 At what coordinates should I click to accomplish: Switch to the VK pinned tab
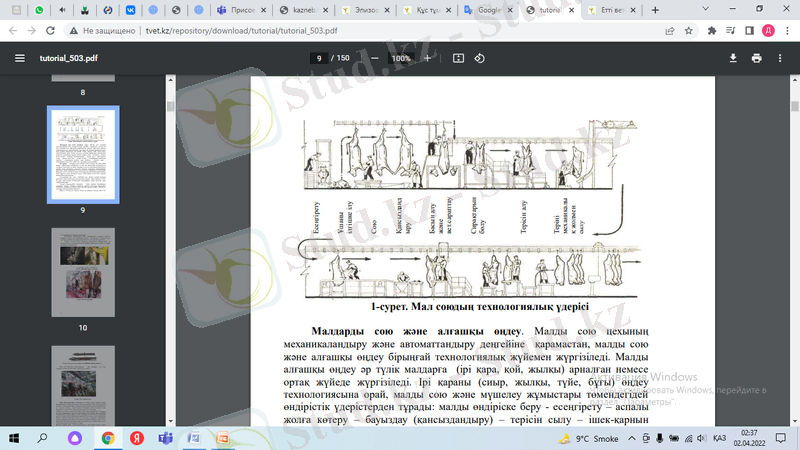[131, 10]
